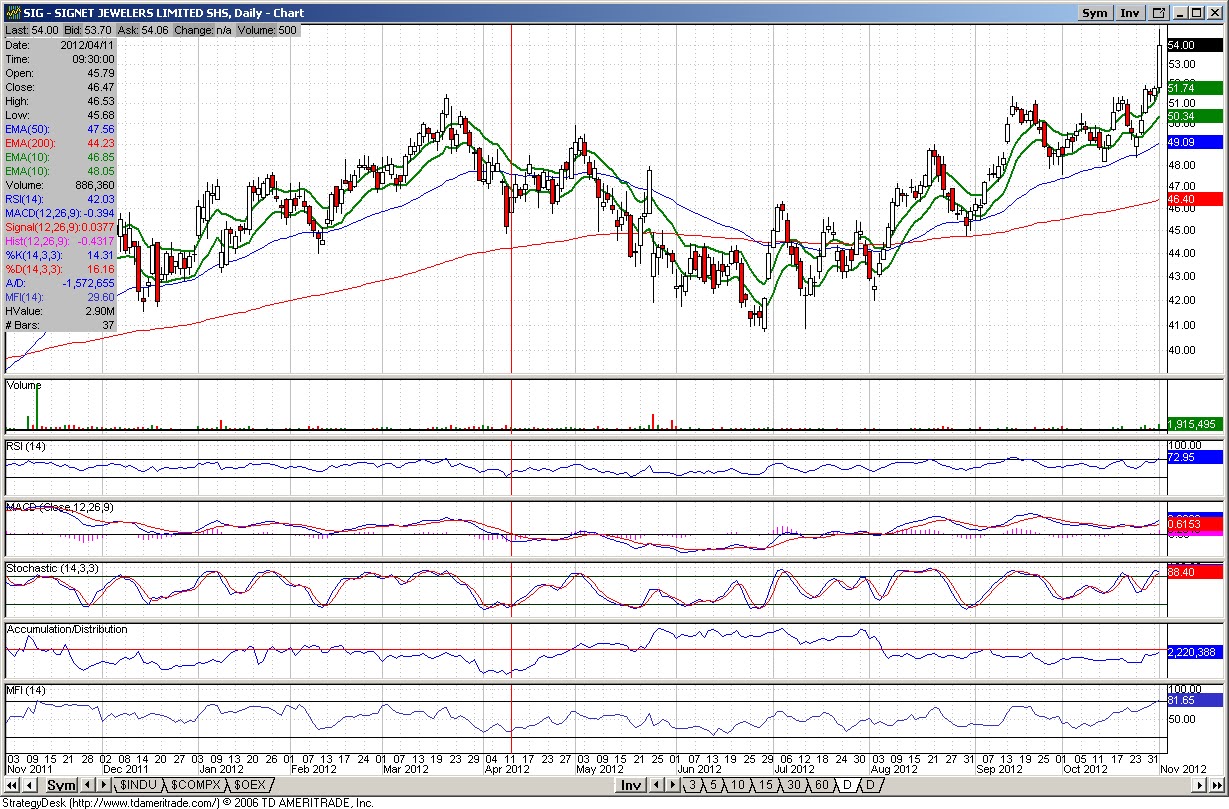1229x809 pixels.
Task: Click the 72.95 RSI value tag
Action: (x=1195, y=457)
